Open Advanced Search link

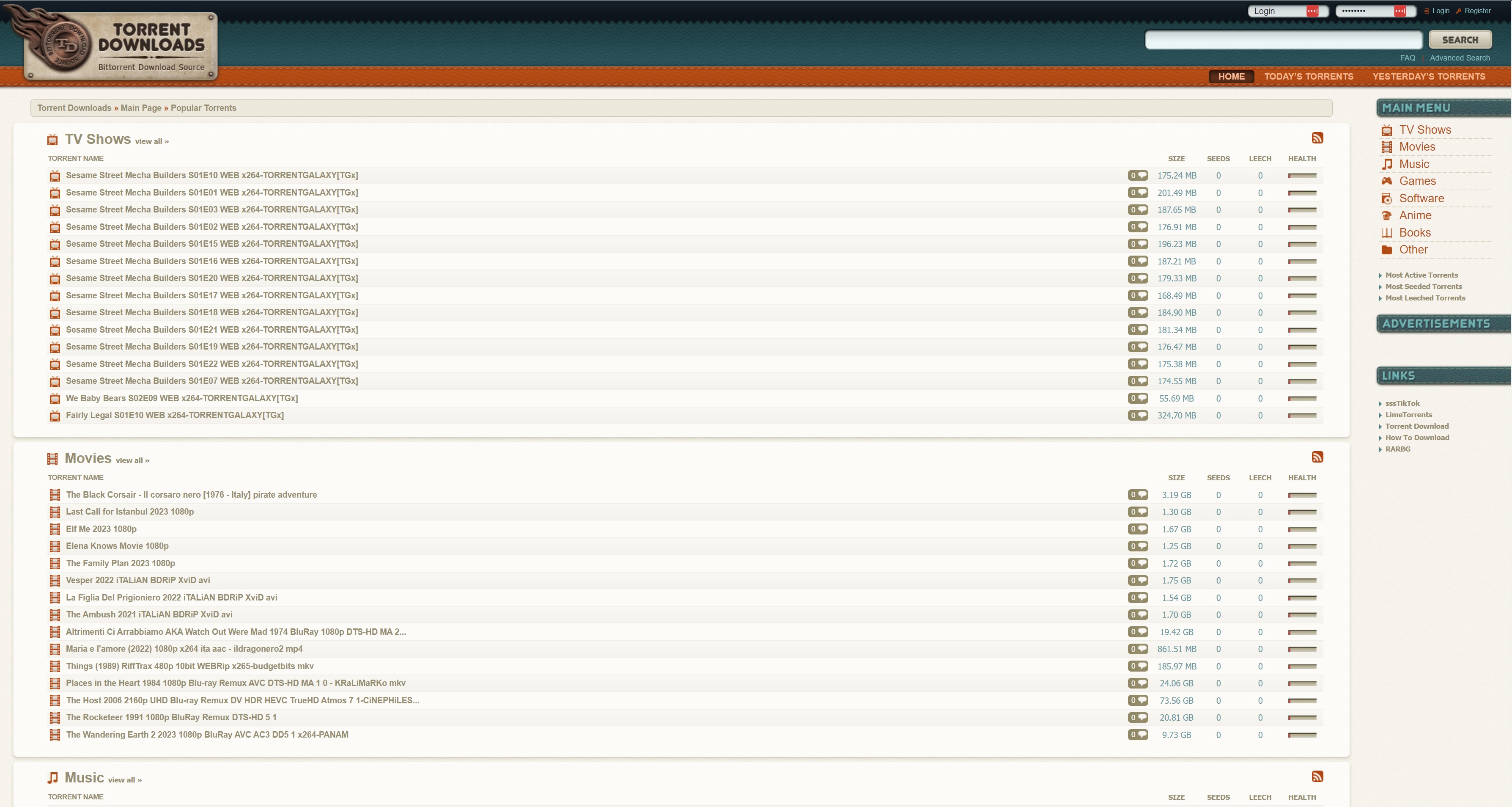click(x=1459, y=58)
